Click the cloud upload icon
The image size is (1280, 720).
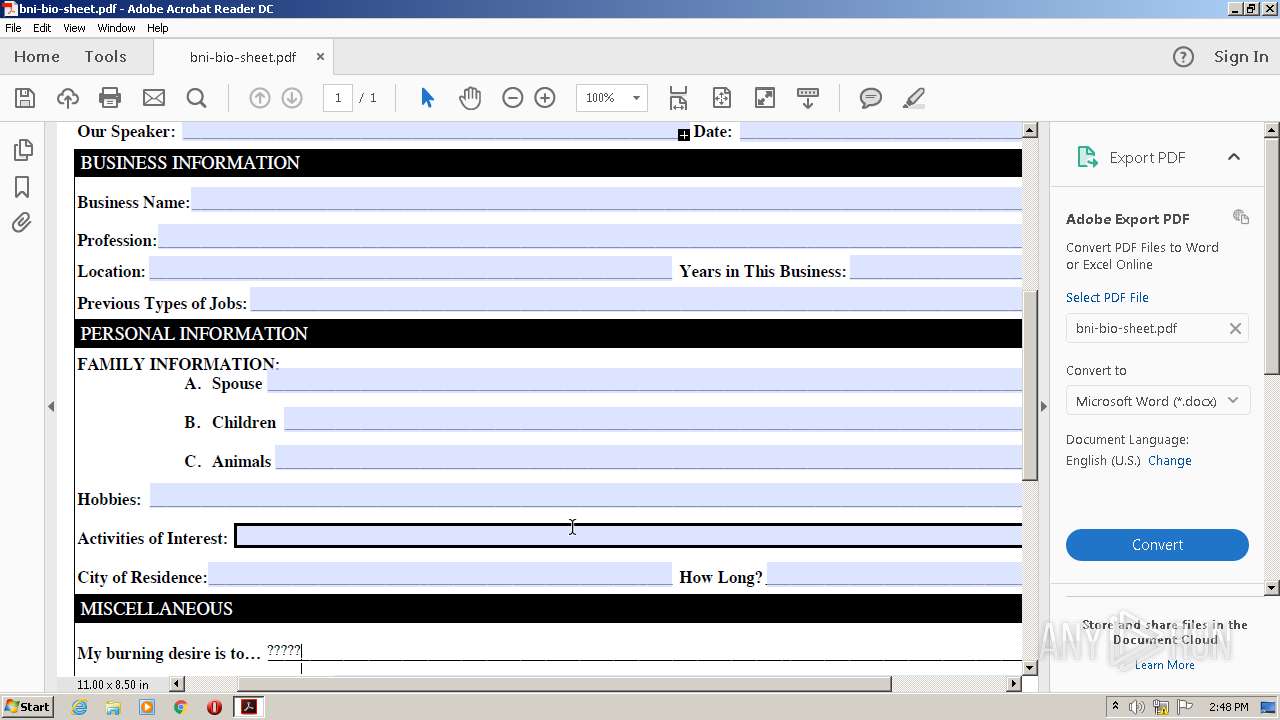tap(67, 98)
